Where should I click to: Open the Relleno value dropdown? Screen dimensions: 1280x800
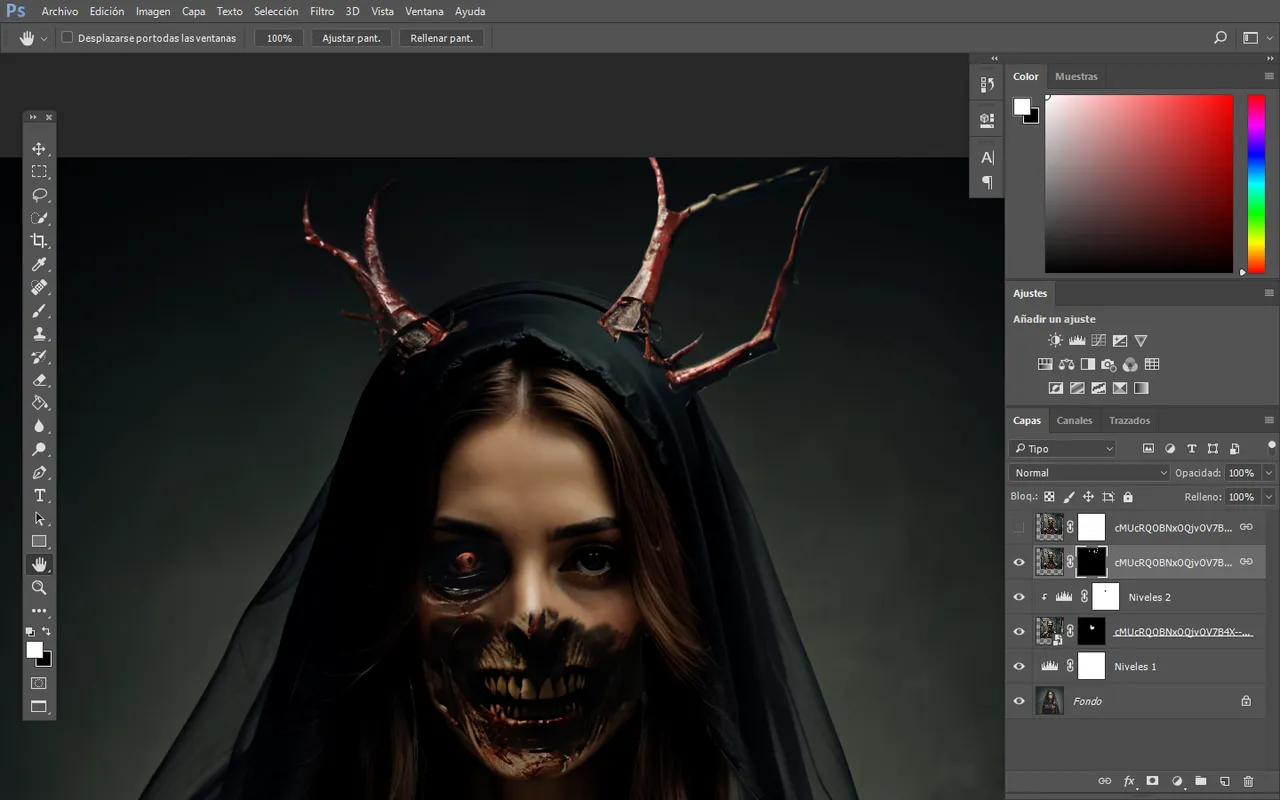pyautogui.click(x=1268, y=497)
